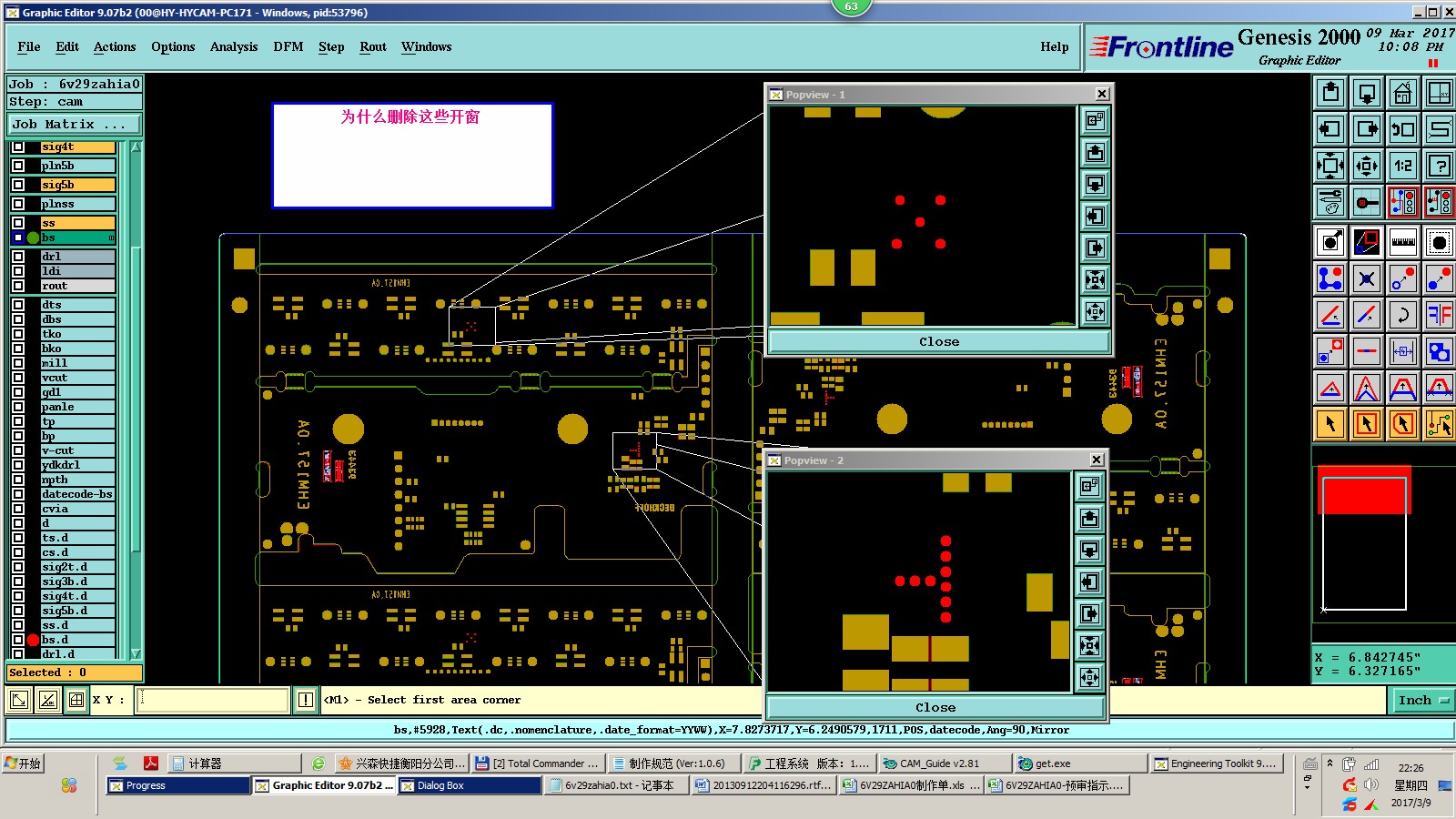Select the ruler measure tool
1456x819 pixels.
click(1402, 242)
